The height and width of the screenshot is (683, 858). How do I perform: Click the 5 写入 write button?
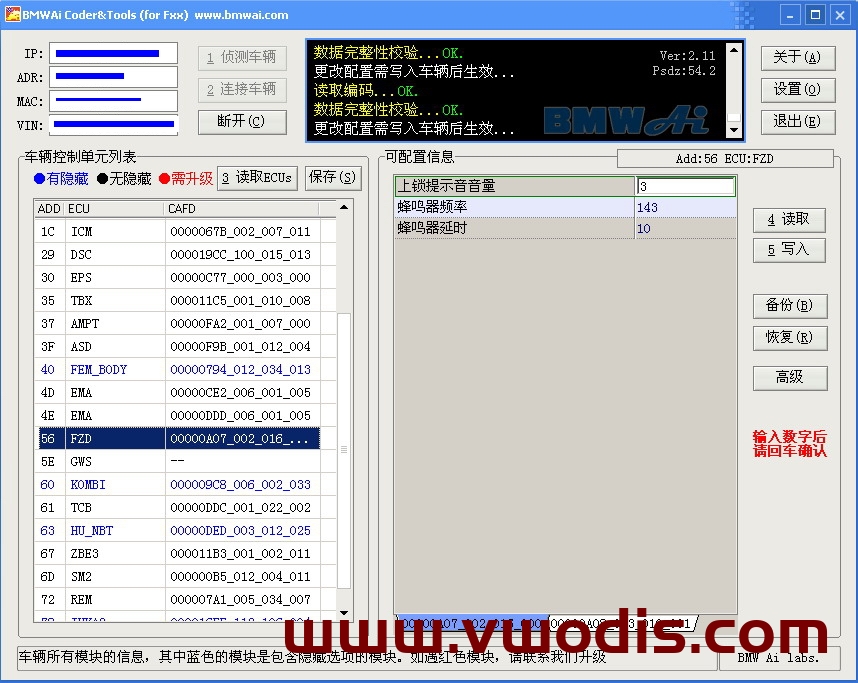[x=789, y=250]
